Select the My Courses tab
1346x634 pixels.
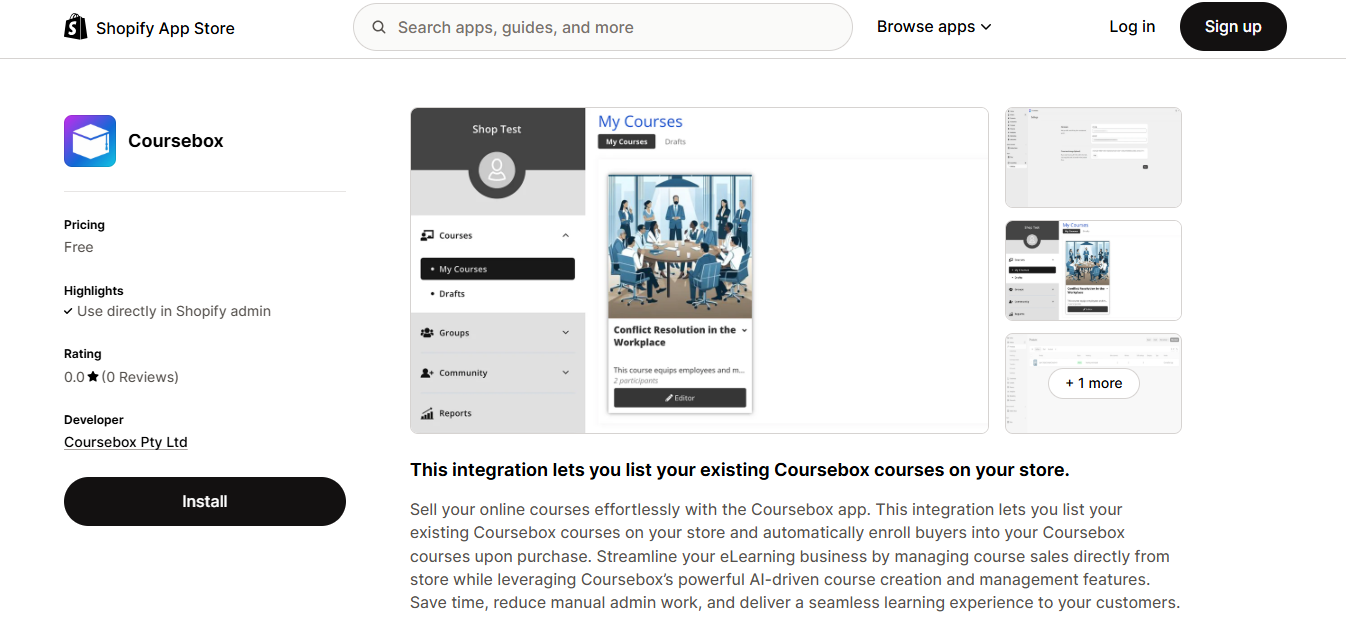click(x=626, y=142)
